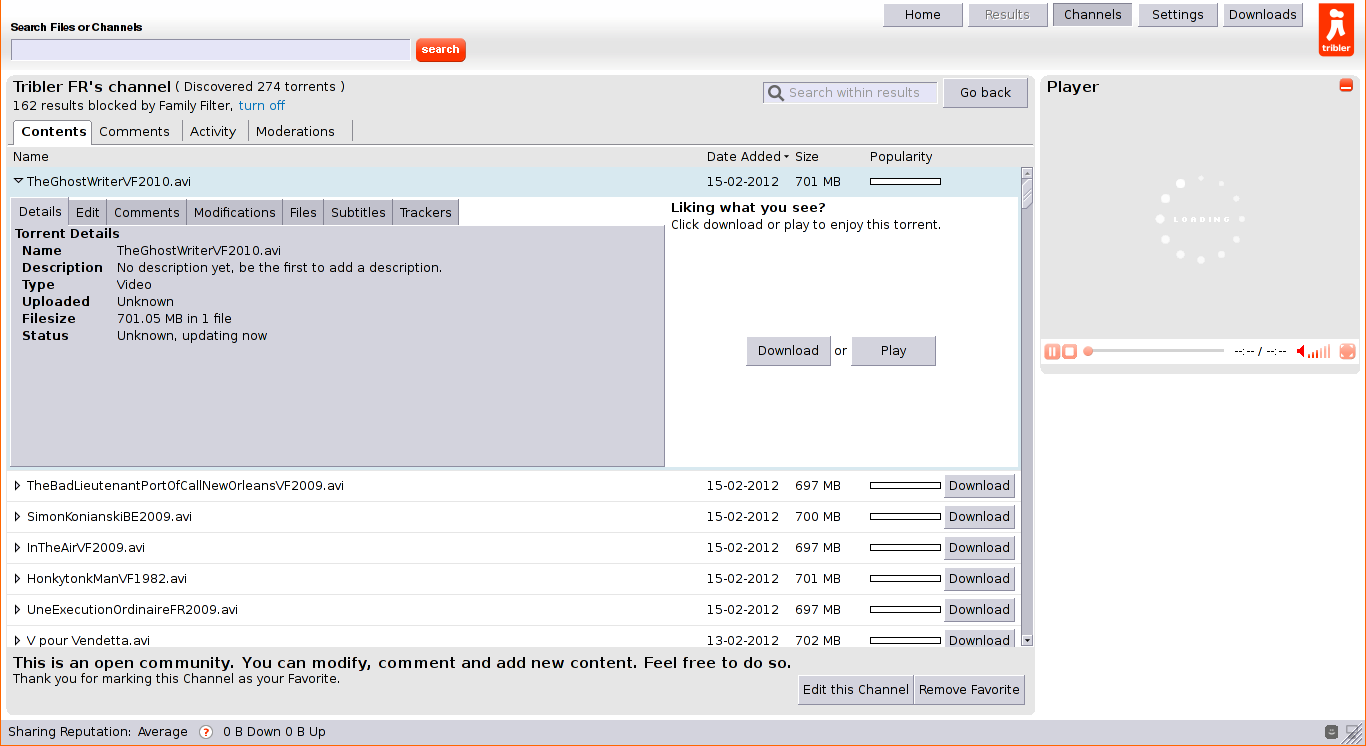
Task: Adjust the player volume bars
Action: pyautogui.click(x=1320, y=351)
